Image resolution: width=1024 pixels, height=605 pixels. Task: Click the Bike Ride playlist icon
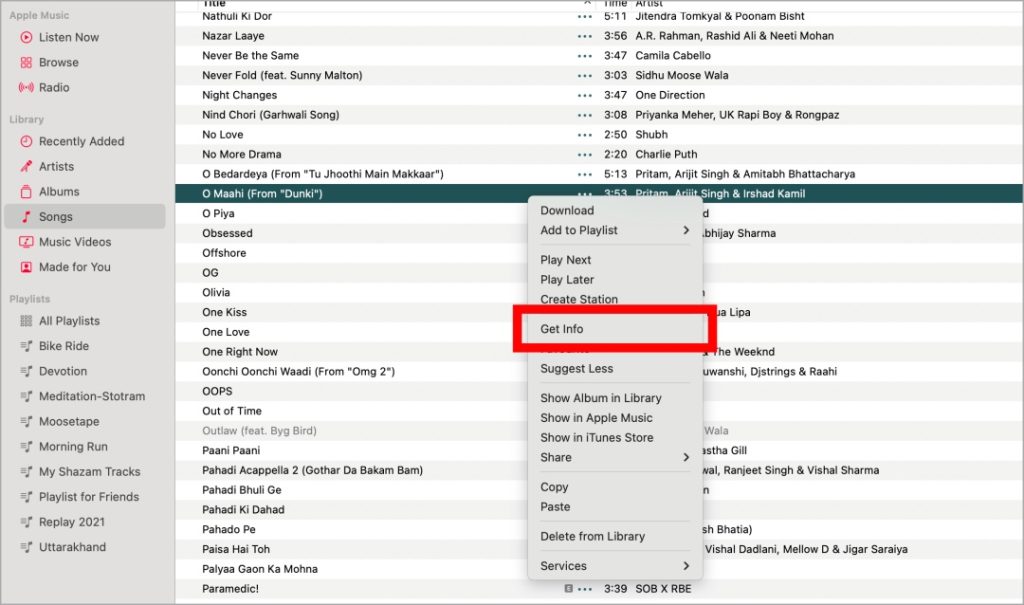click(26, 346)
